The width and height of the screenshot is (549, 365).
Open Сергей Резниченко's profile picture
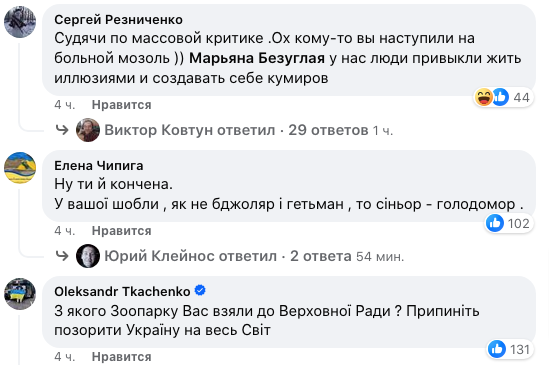coord(20,22)
